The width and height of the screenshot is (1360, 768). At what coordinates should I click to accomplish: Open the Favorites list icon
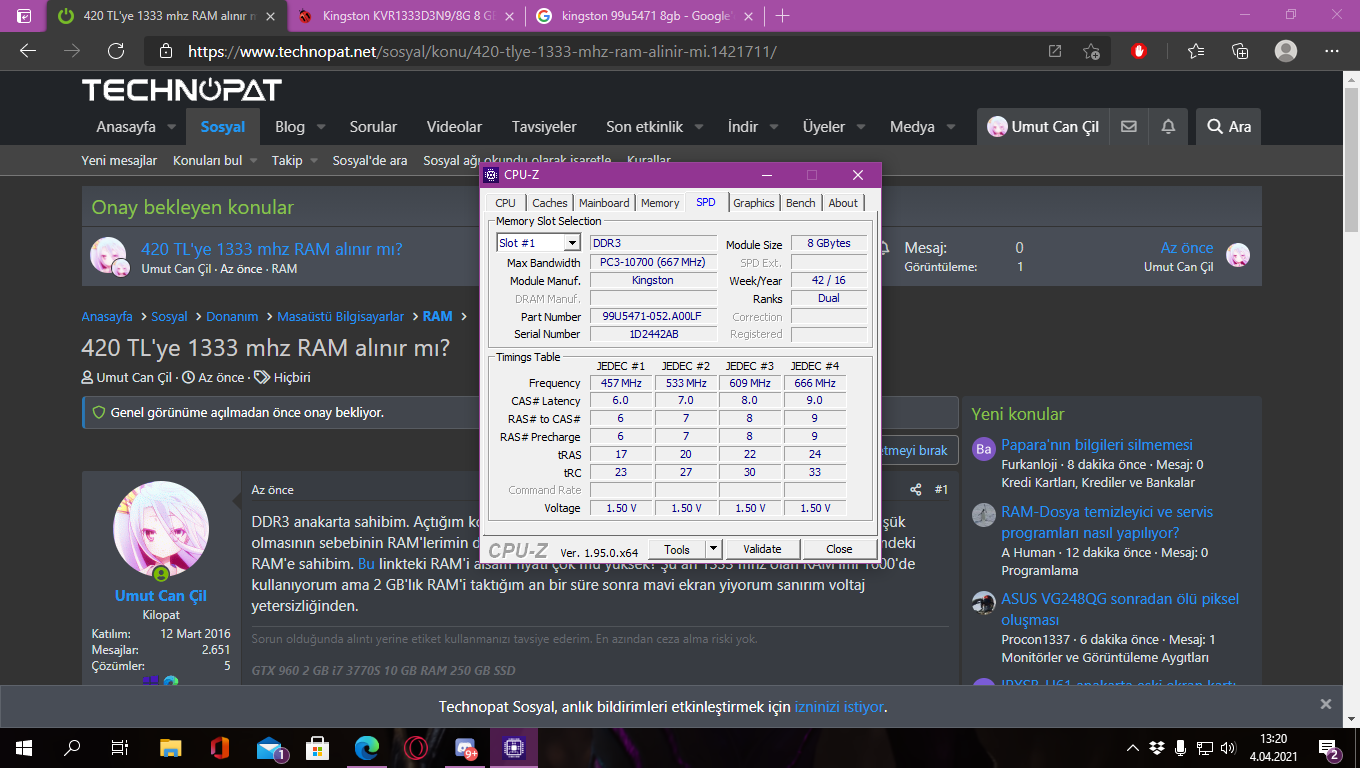pyautogui.click(x=1196, y=51)
